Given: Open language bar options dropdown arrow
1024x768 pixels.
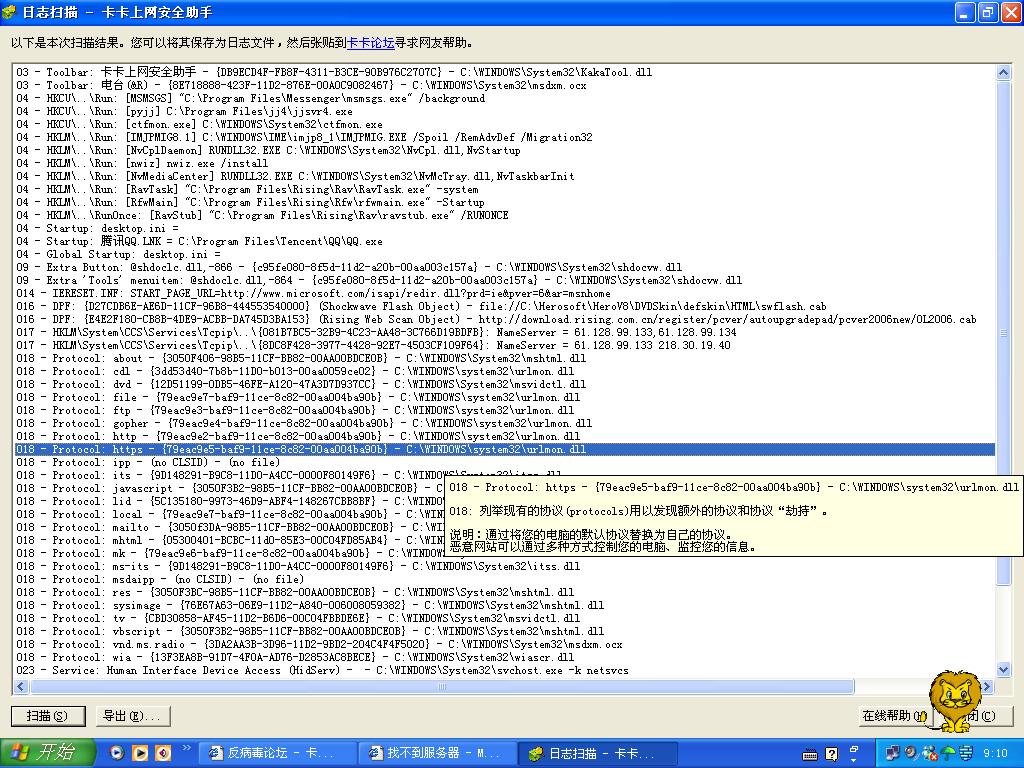Looking at the screenshot, I should point(854,760).
